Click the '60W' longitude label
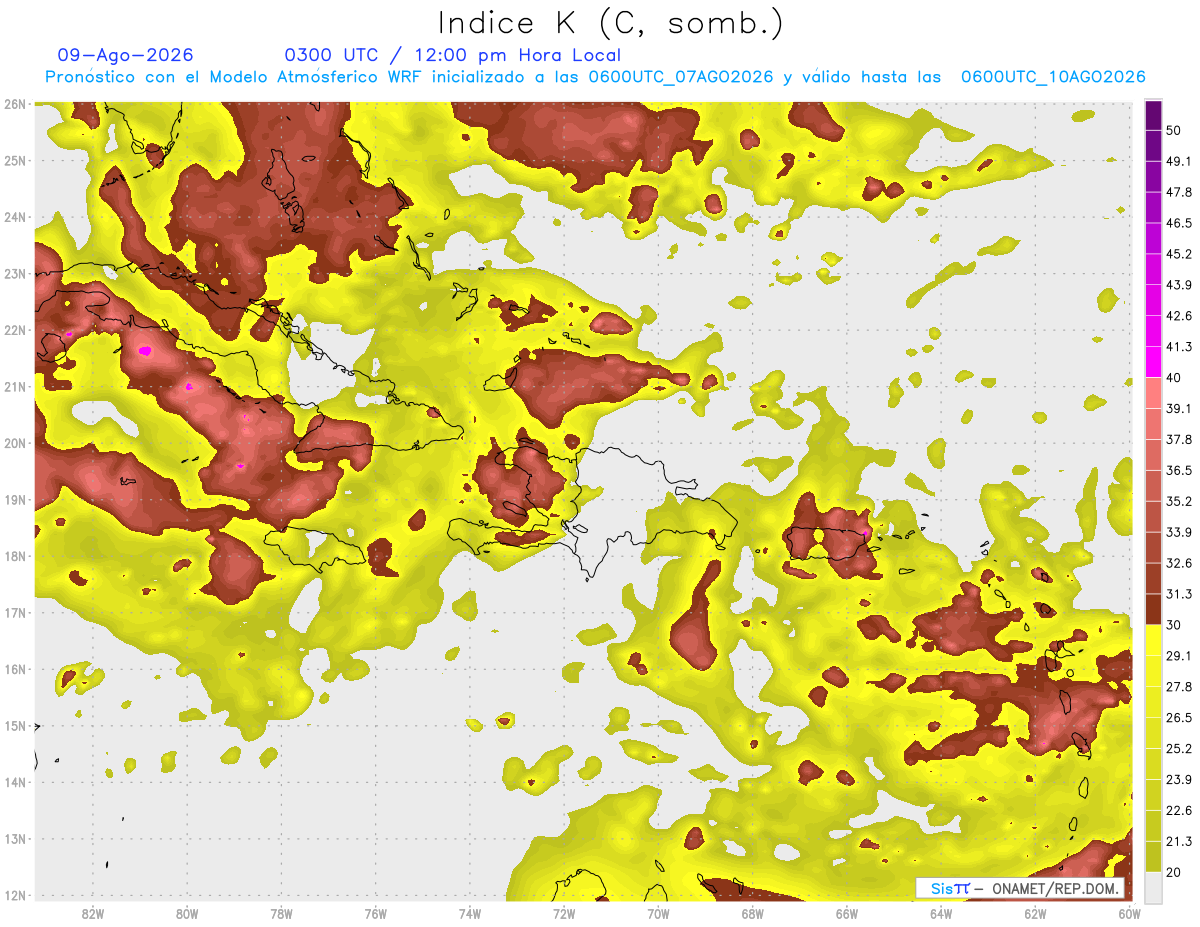 (1130, 914)
